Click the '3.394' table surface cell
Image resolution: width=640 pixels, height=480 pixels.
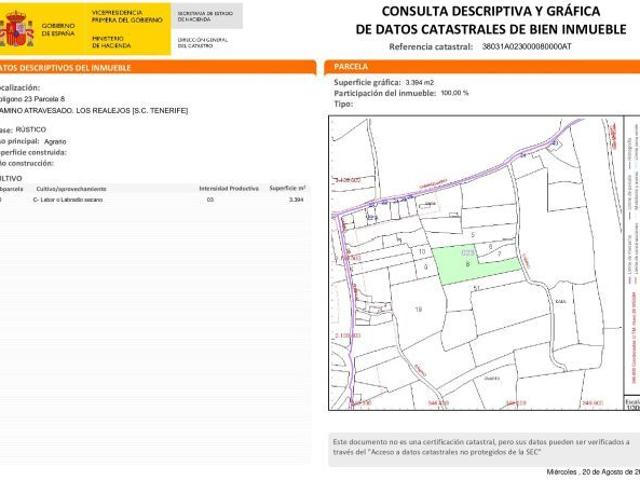point(296,200)
